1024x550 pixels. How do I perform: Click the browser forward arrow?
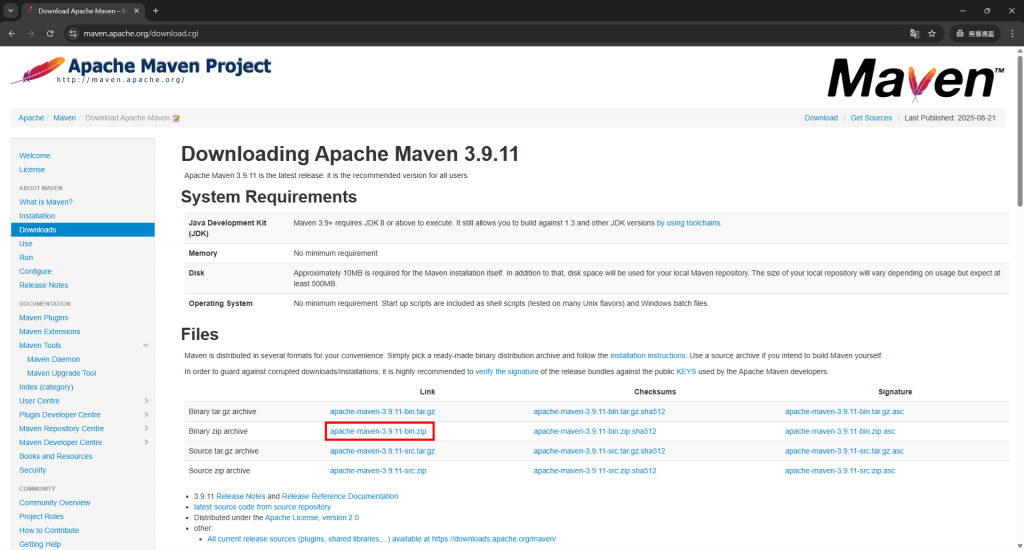click(x=31, y=33)
